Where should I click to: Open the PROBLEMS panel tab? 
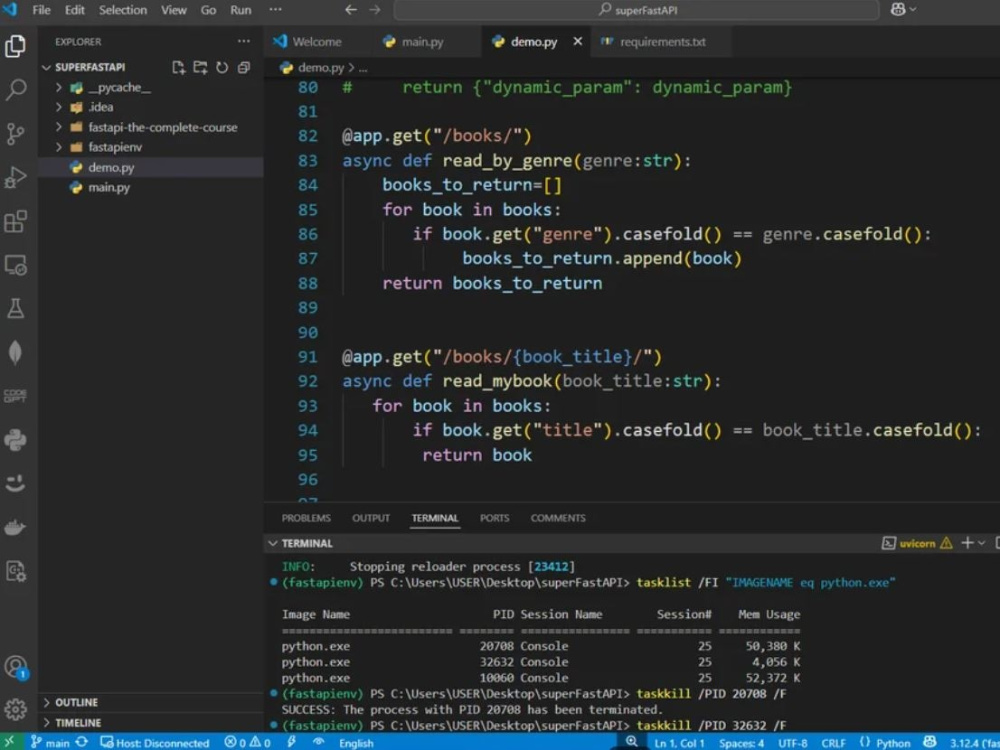pyautogui.click(x=306, y=518)
